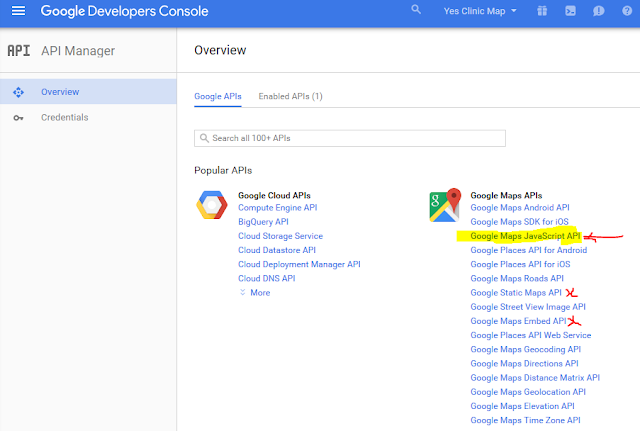This screenshot has height=431, width=640.
Task: Click the Google Maps APIs heading
Action: click(x=506, y=196)
